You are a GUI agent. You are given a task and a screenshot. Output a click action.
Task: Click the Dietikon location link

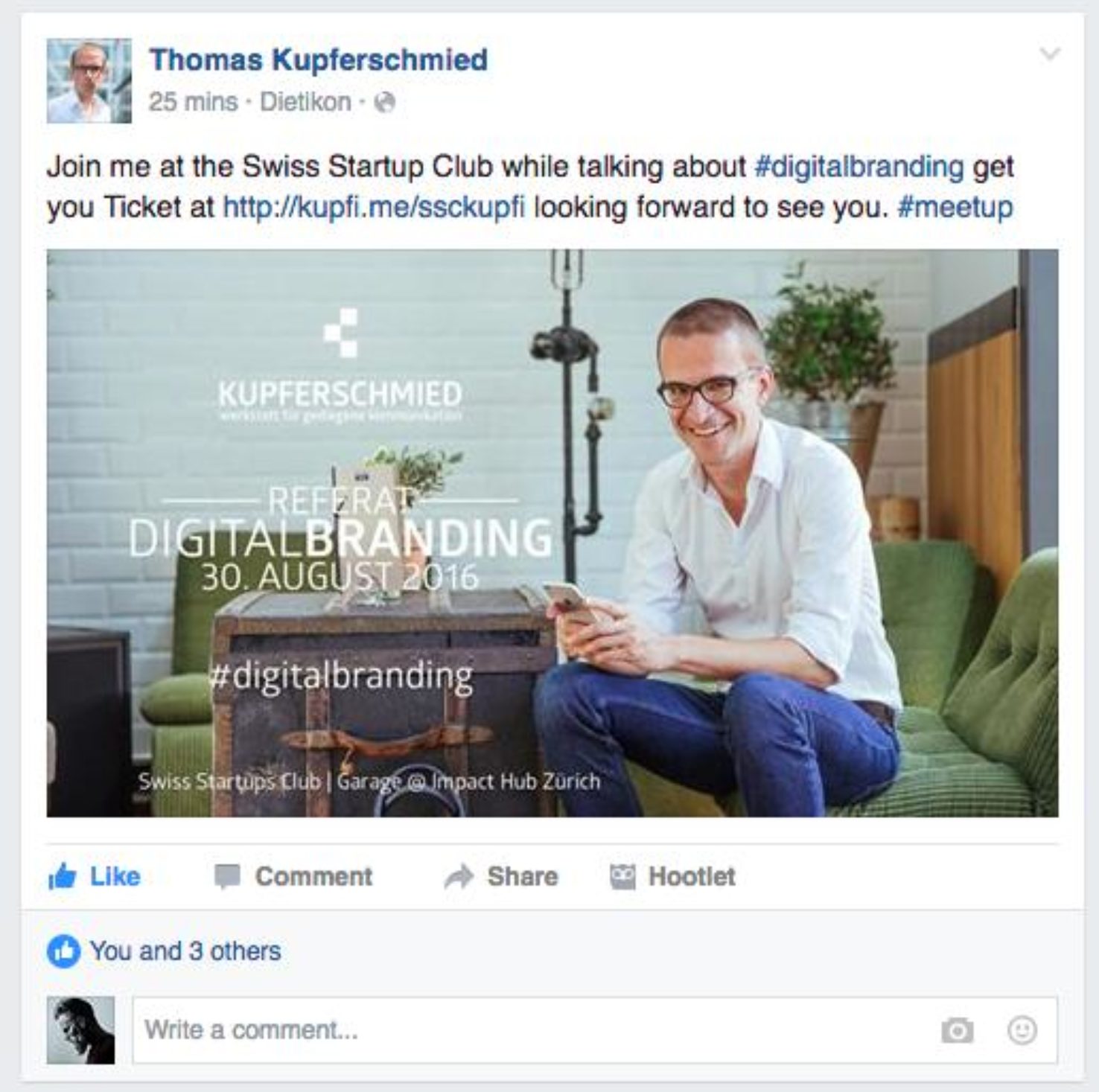[x=305, y=101]
